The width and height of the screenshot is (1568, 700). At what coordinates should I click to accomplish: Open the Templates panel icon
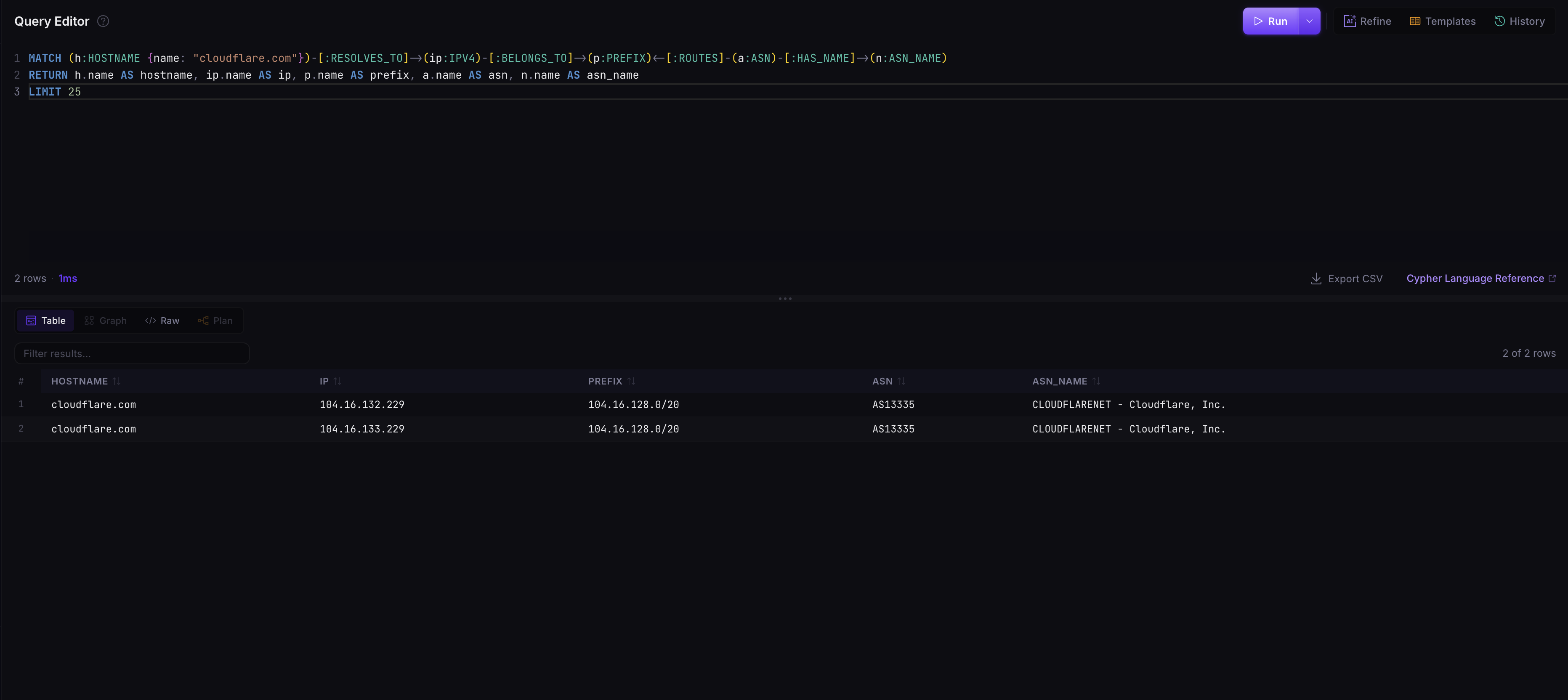tap(1415, 21)
